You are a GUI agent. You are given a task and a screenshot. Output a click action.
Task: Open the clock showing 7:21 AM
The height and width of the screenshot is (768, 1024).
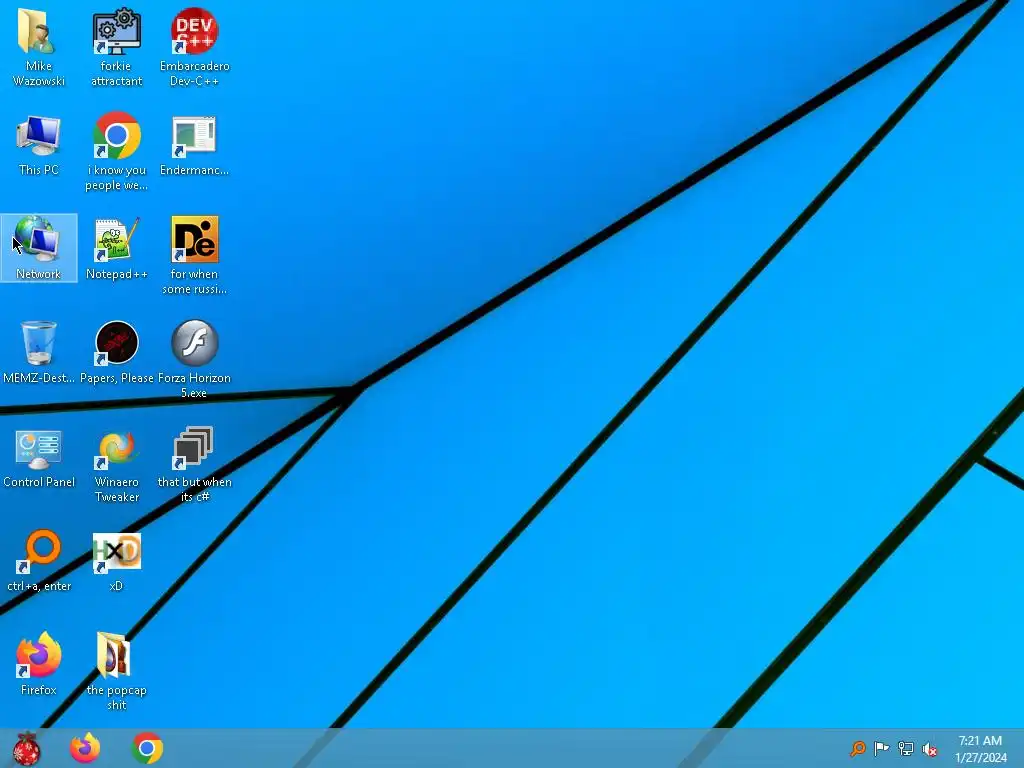click(x=980, y=749)
